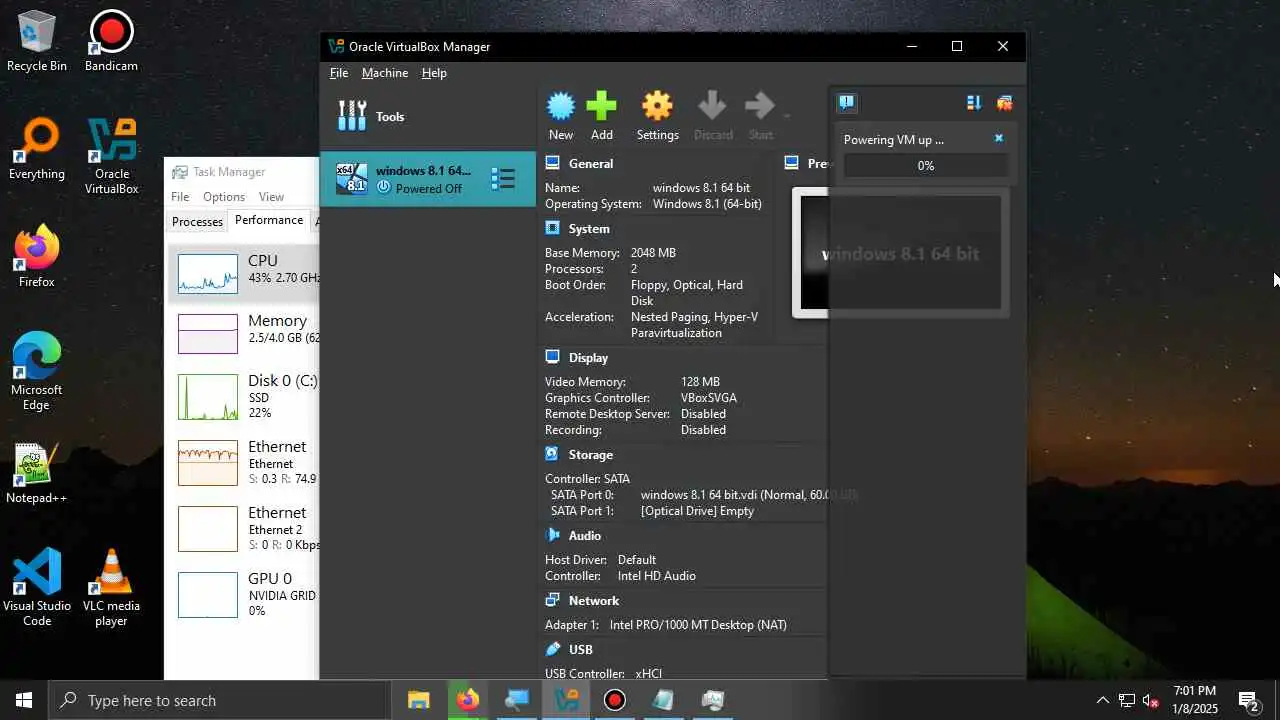The height and width of the screenshot is (720, 1280).
Task: Open the Bandicam desktop shortcut
Action: [x=111, y=41]
